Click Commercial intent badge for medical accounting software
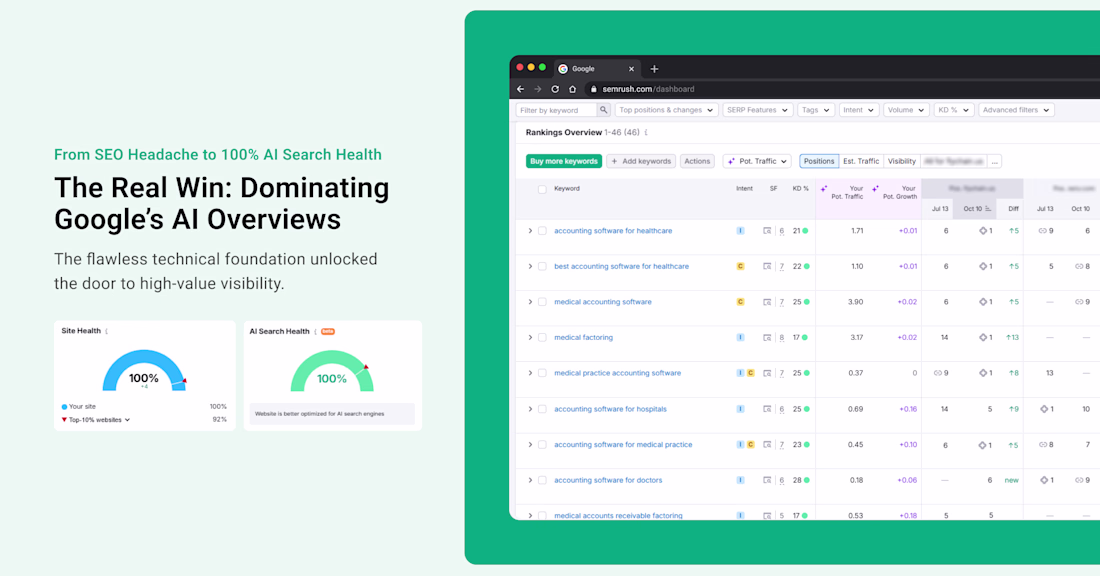Viewport: 1100px width, 576px height. point(740,302)
